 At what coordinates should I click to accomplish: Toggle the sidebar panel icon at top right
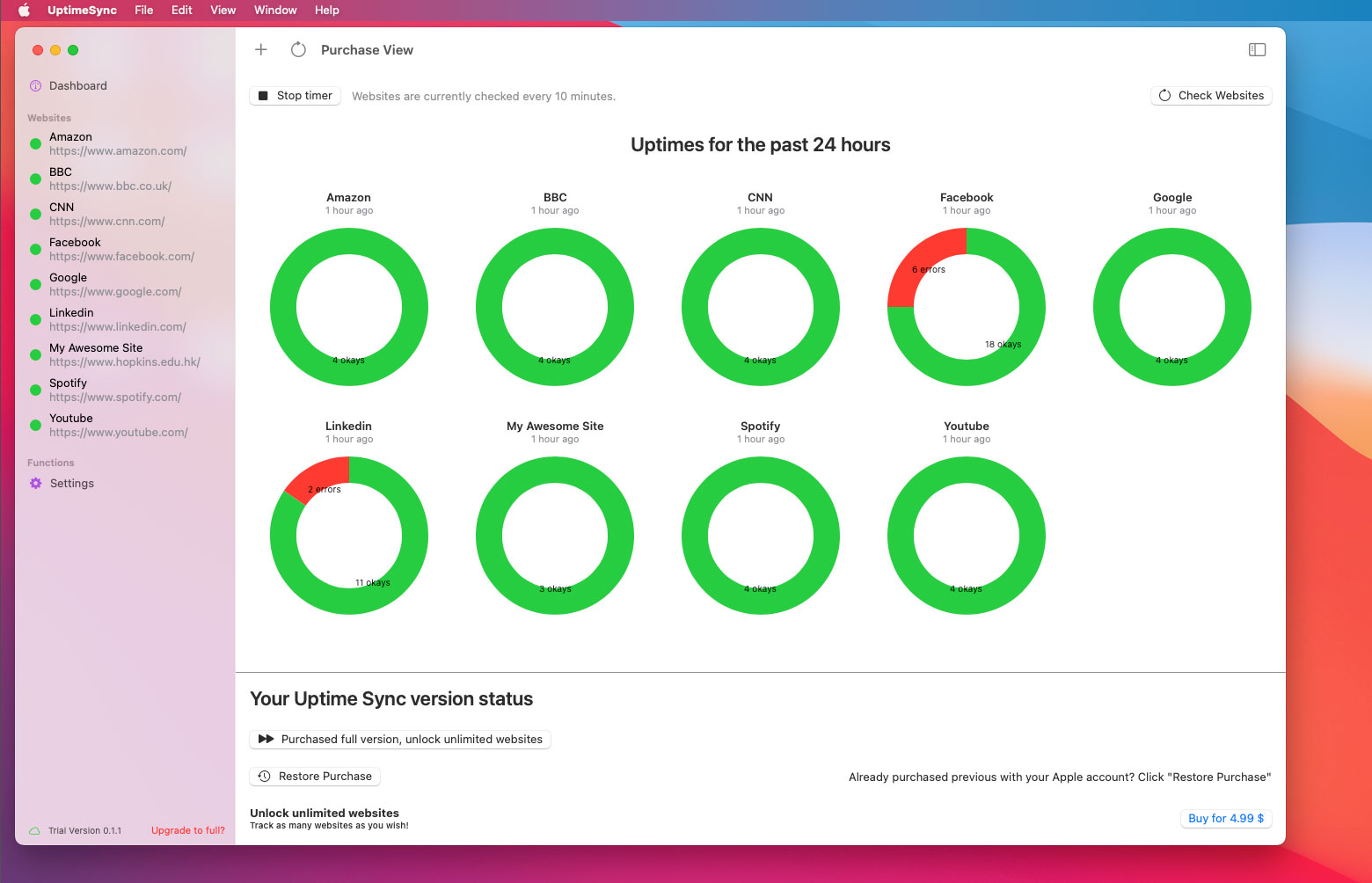click(x=1257, y=50)
